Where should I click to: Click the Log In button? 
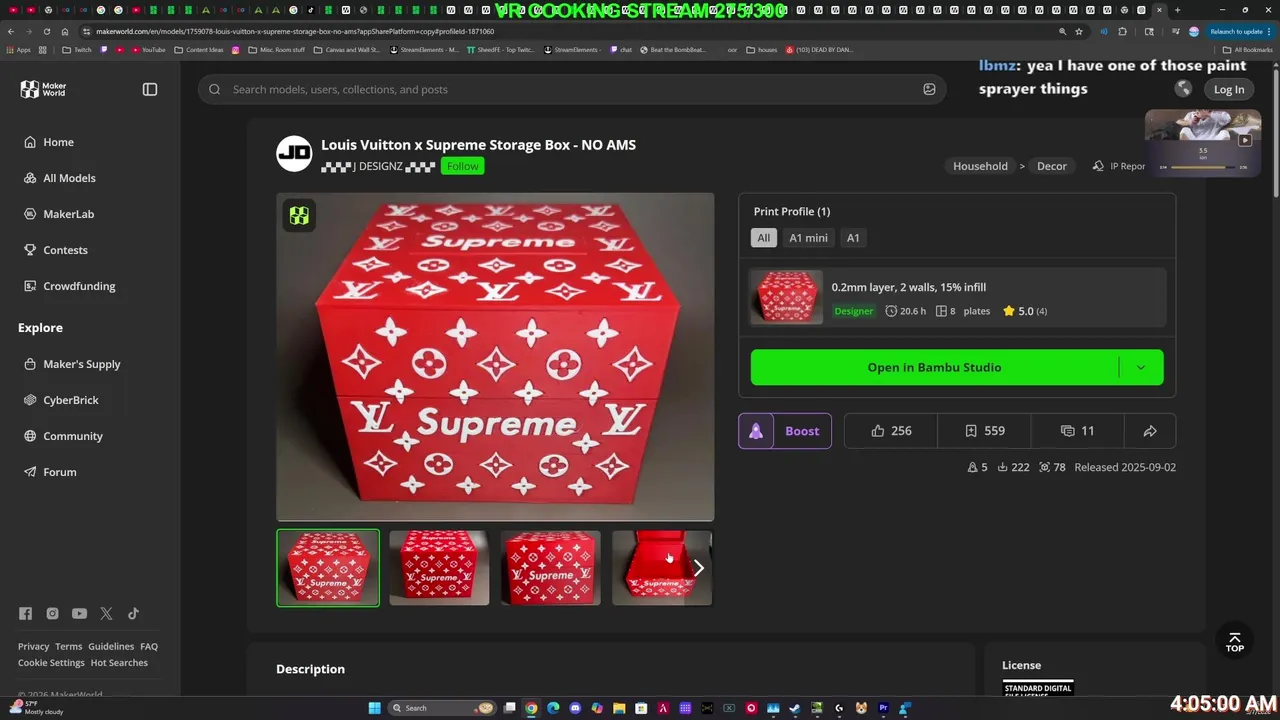[1229, 89]
